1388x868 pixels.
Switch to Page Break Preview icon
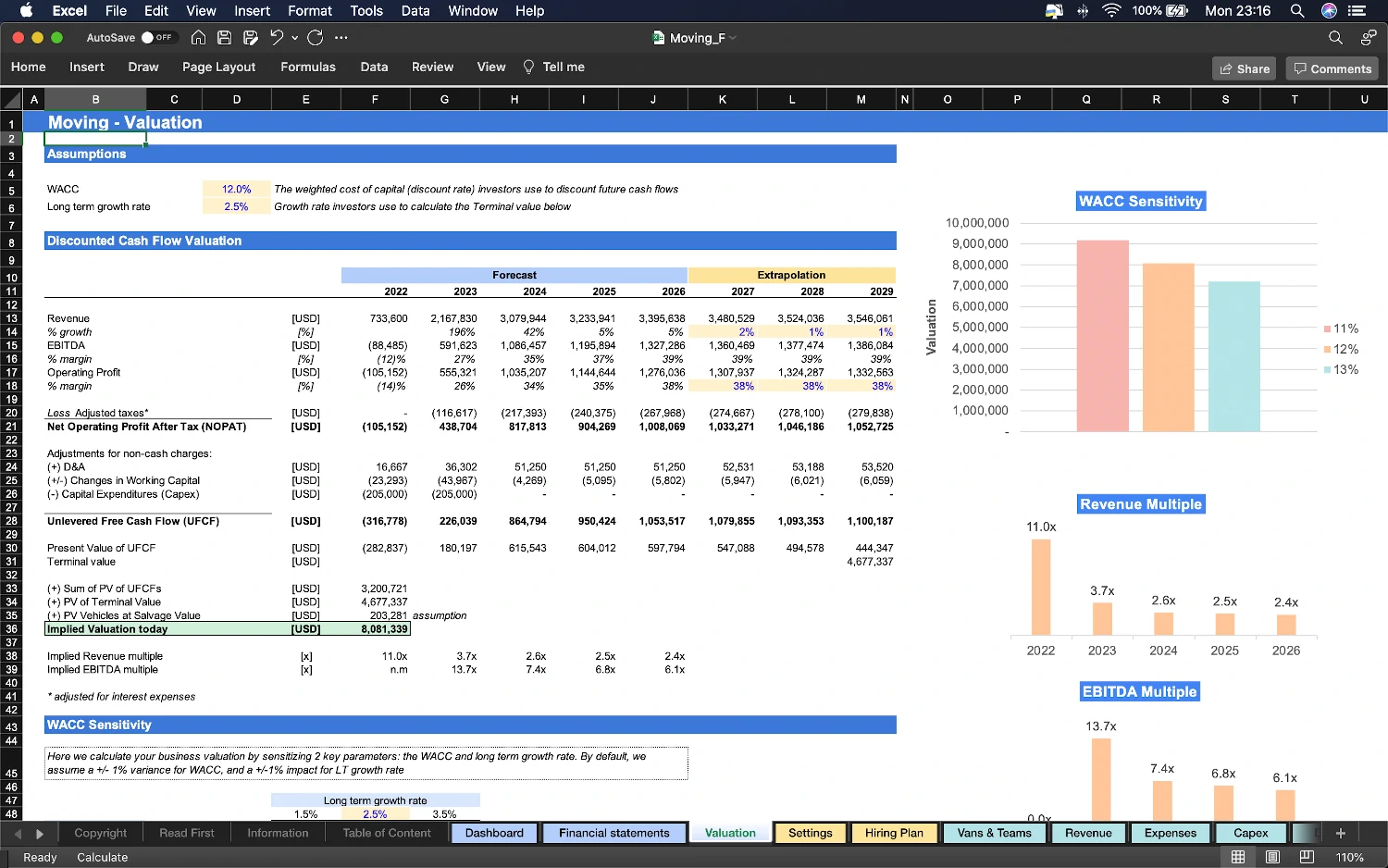pos(1307,857)
